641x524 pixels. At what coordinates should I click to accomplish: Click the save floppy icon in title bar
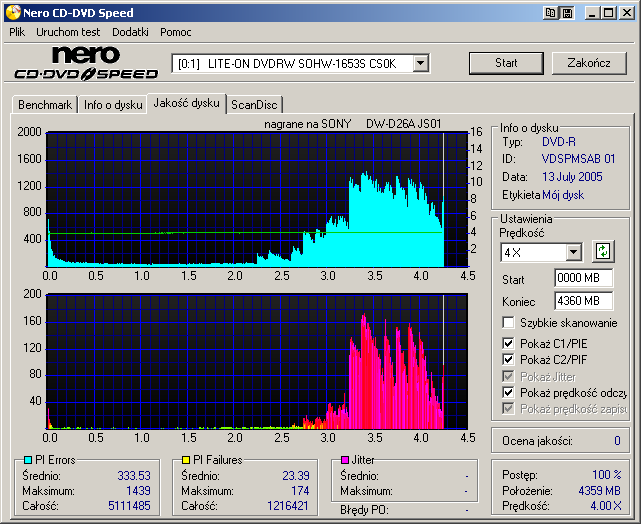(567, 13)
